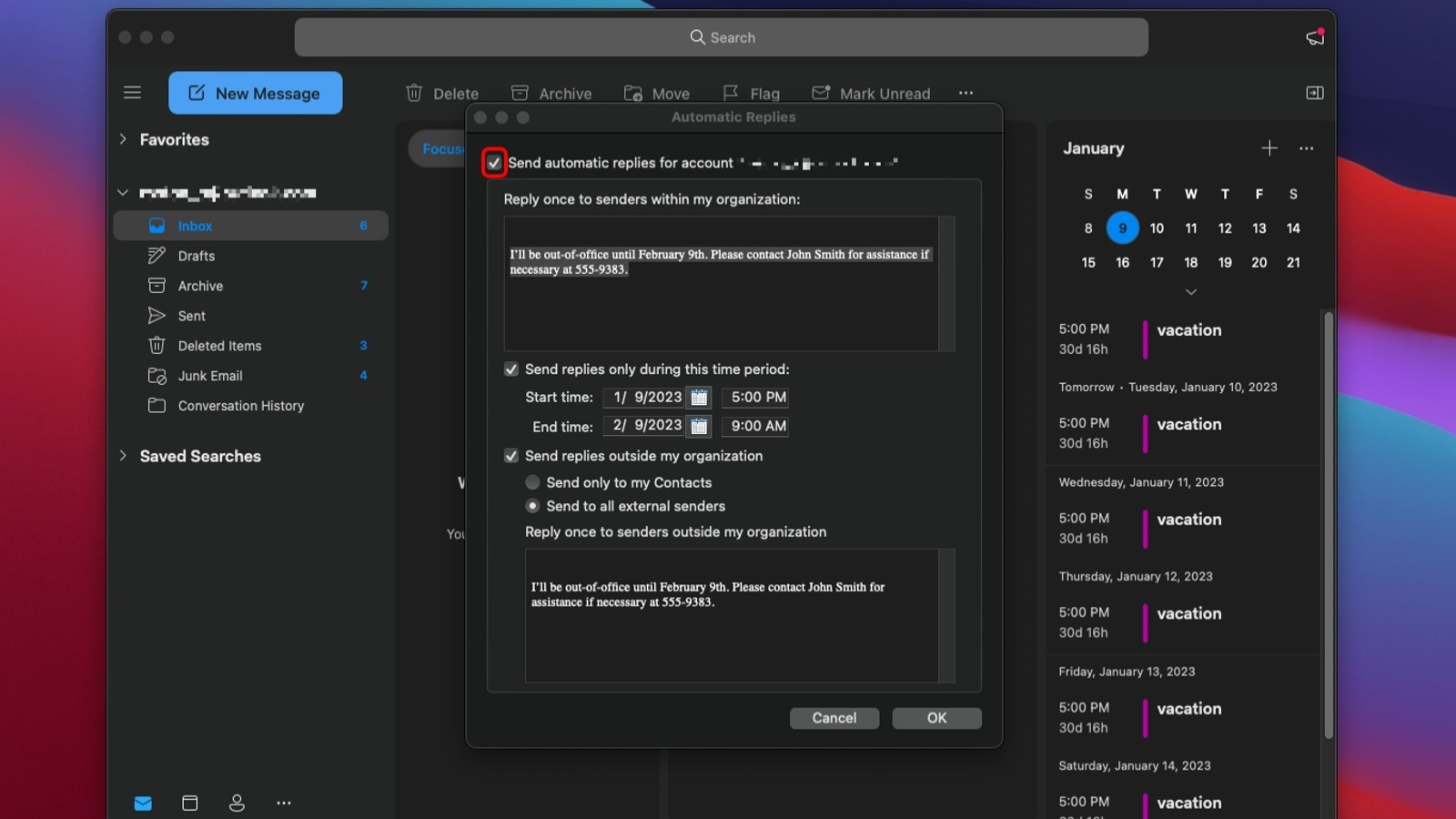1456x819 pixels.
Task: Open the Sent folder
Action: (251, 316)
